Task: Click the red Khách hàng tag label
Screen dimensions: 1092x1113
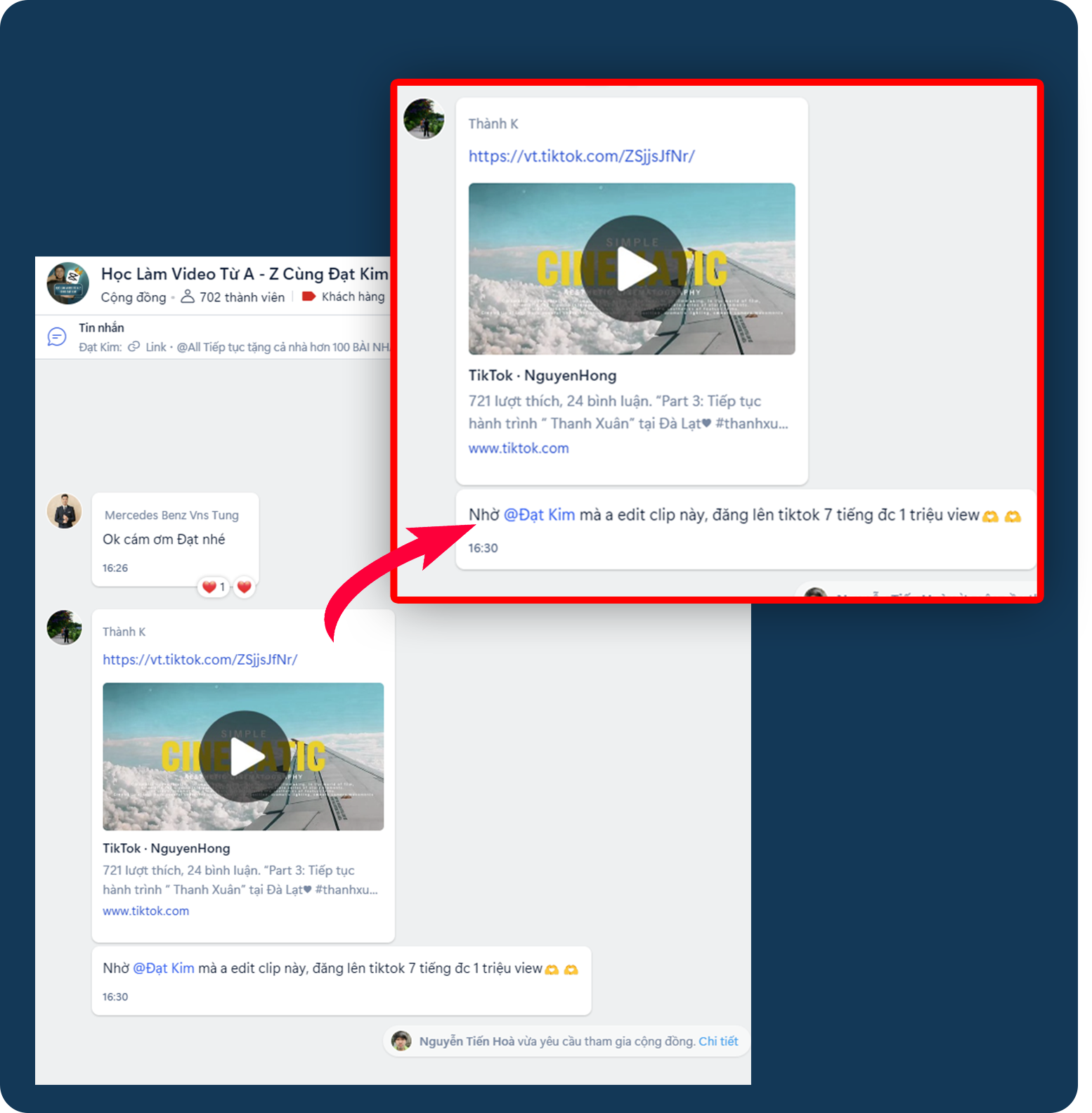Action: point(344,297)
